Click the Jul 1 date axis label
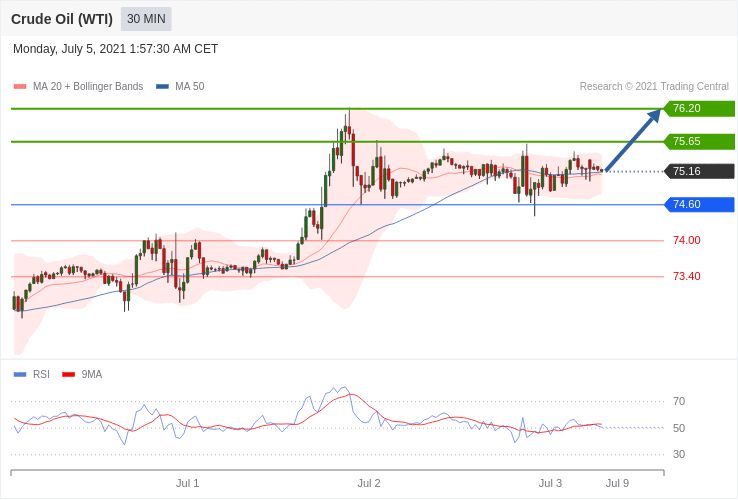 pyautogui.click(x=187, y=484)
